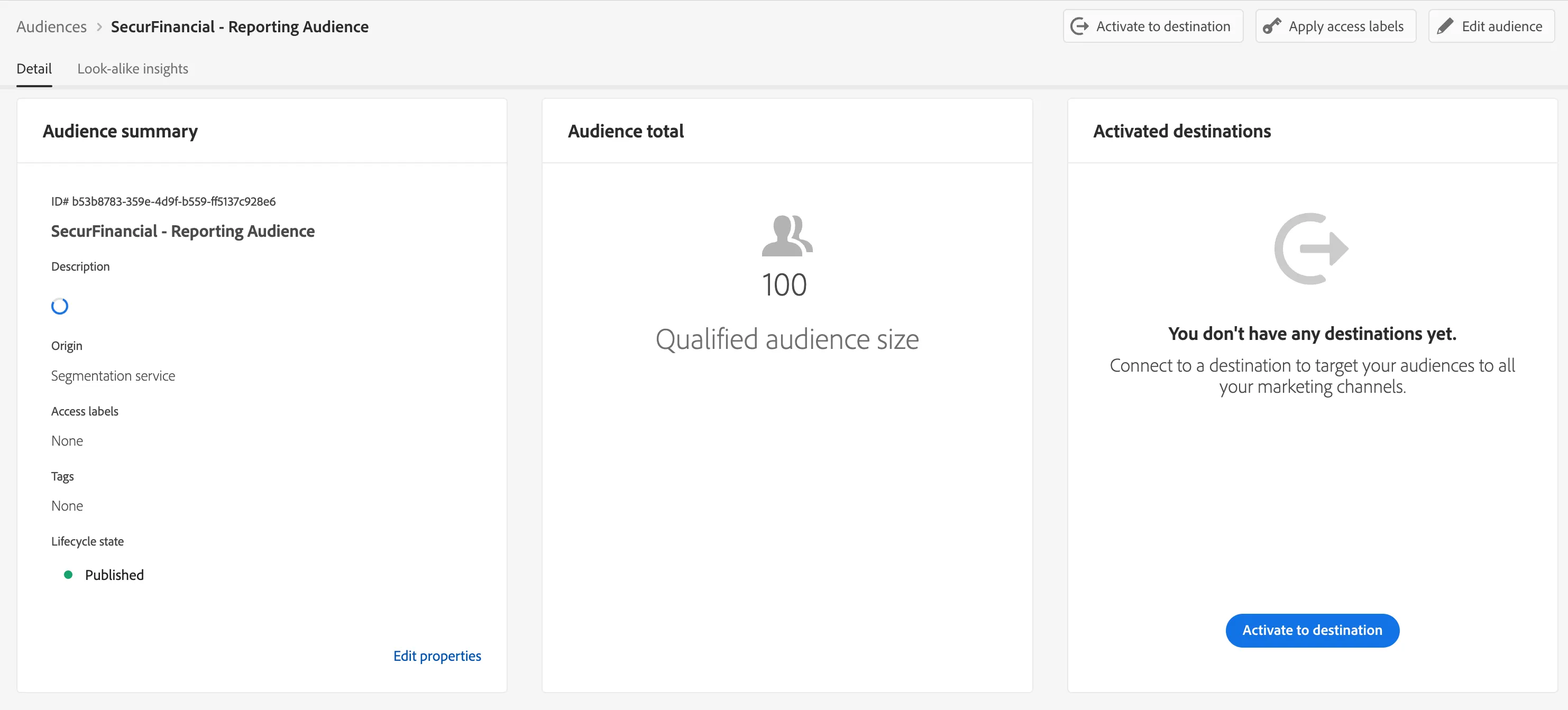Viewport: 1568px width, 710px height.
Task: Click the Origin field label
Action: coord(66,346)
